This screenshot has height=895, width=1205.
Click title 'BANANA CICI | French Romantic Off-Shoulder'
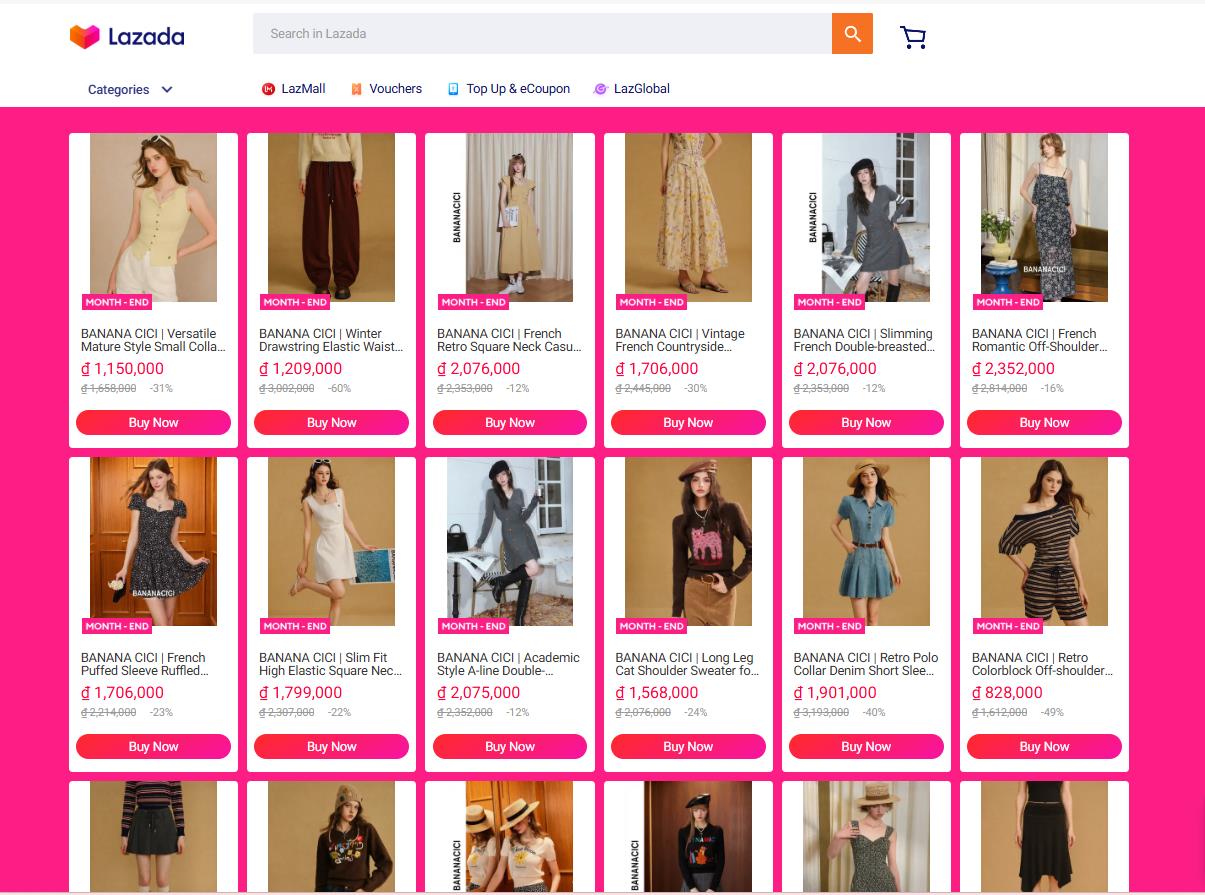(1040, 341)
